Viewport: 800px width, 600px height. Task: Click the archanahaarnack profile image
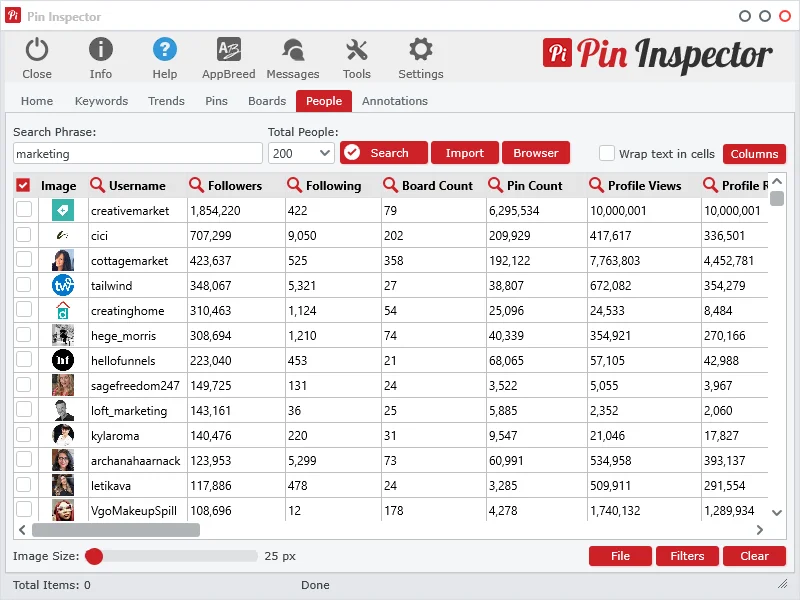(63, 460)
